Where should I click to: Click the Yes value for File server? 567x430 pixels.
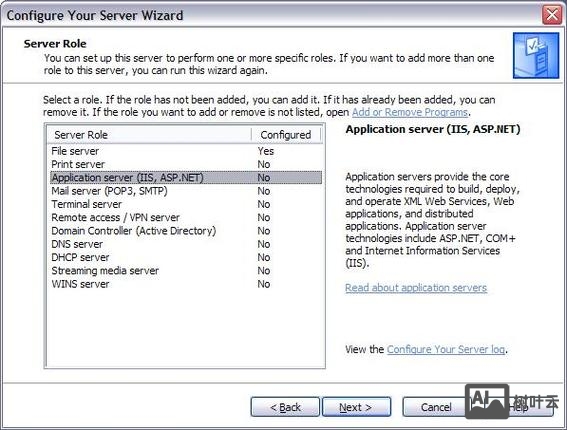(266, 151)
